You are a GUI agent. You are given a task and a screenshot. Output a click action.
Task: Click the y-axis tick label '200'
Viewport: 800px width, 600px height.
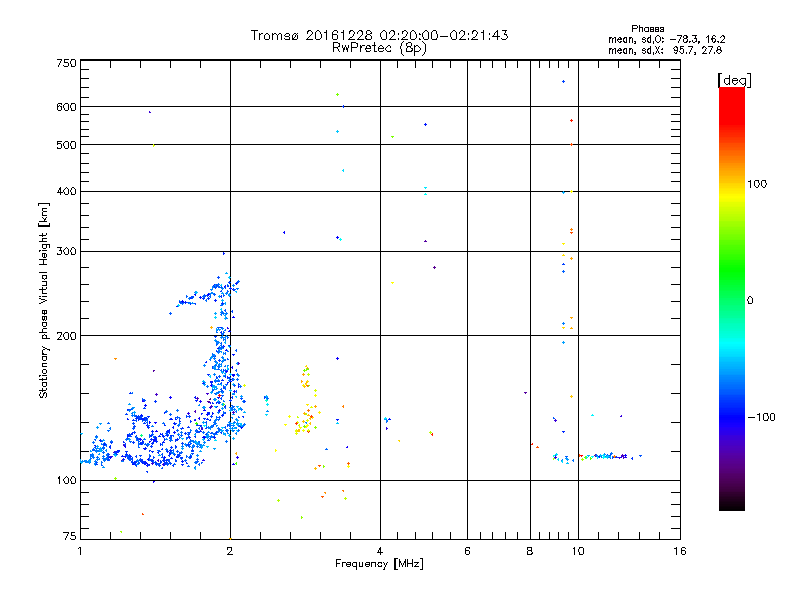tap(66, 336)
